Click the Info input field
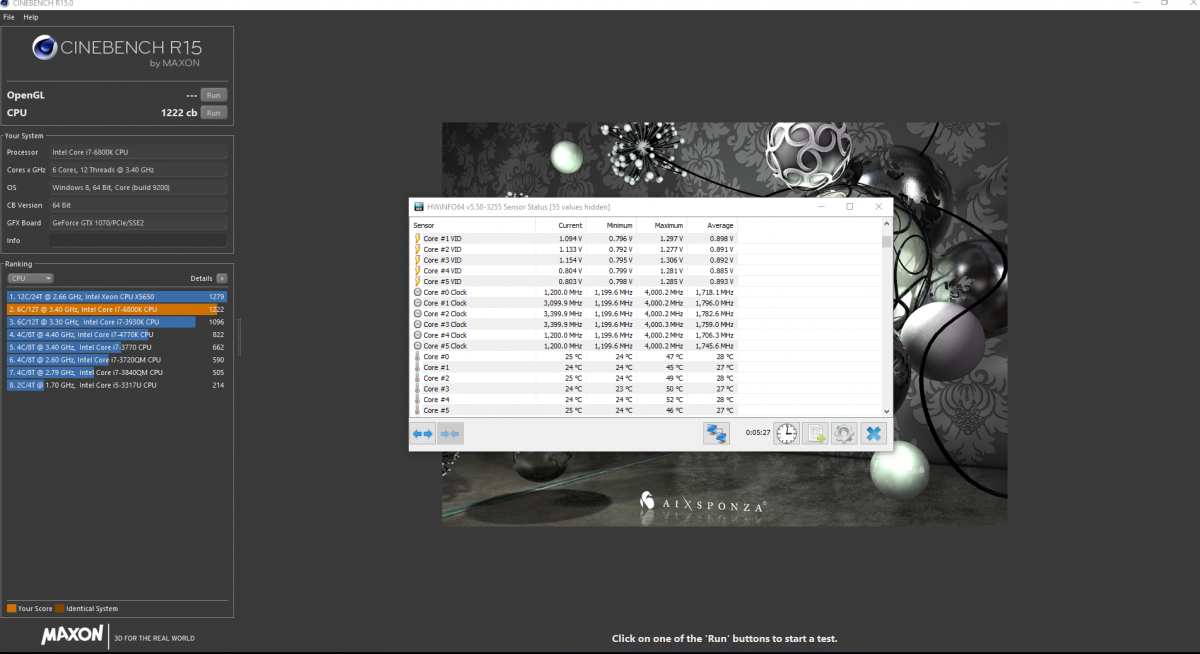The height and width of the screenshot is (654, 1200). tap(138, 241)
